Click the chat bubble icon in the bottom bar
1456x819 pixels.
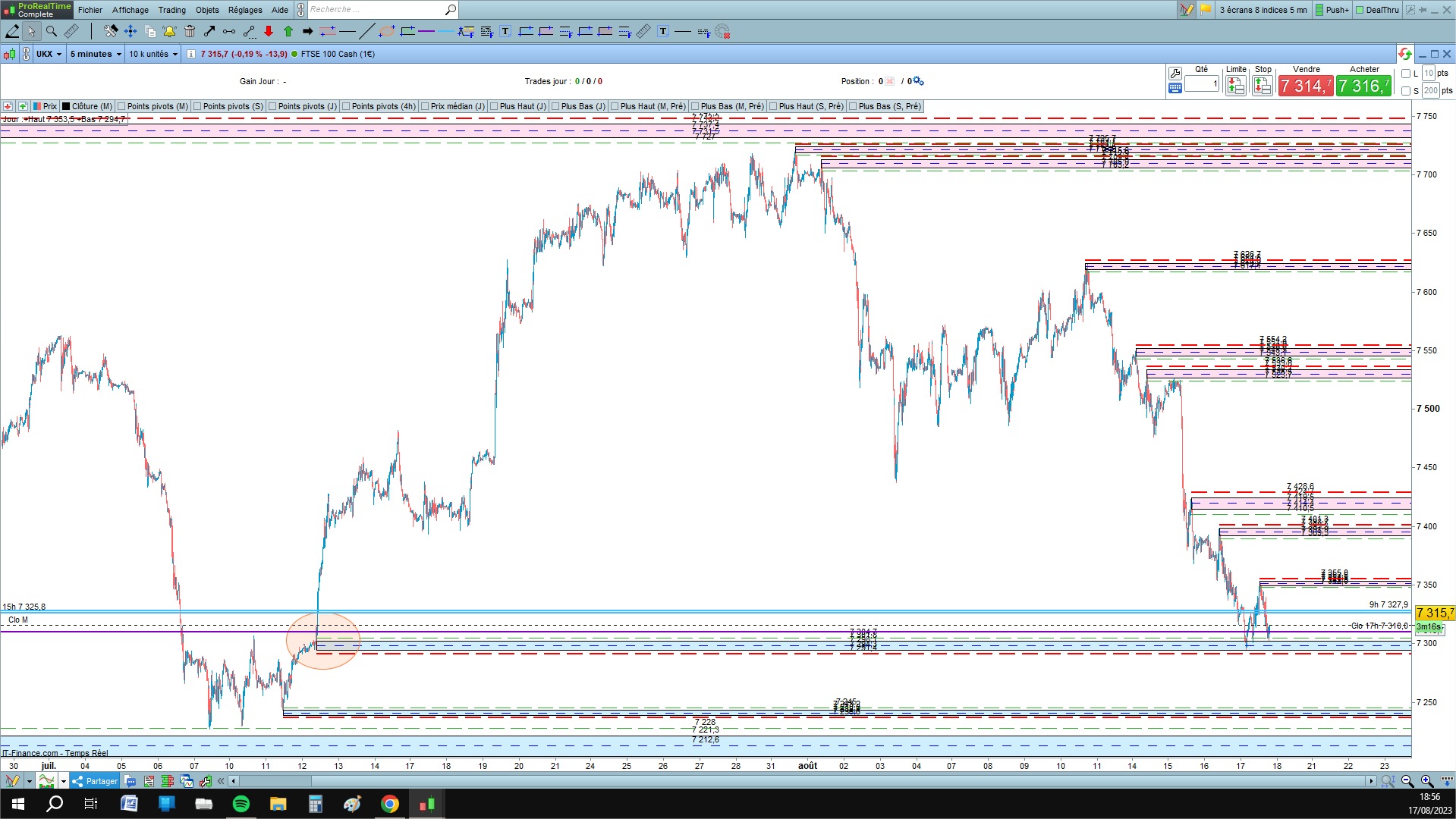coord(131,781)
